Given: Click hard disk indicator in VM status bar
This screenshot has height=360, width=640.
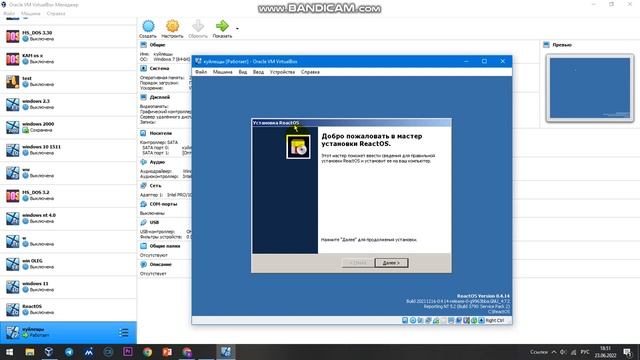Looking at the screenshot, I should (405, 320).
